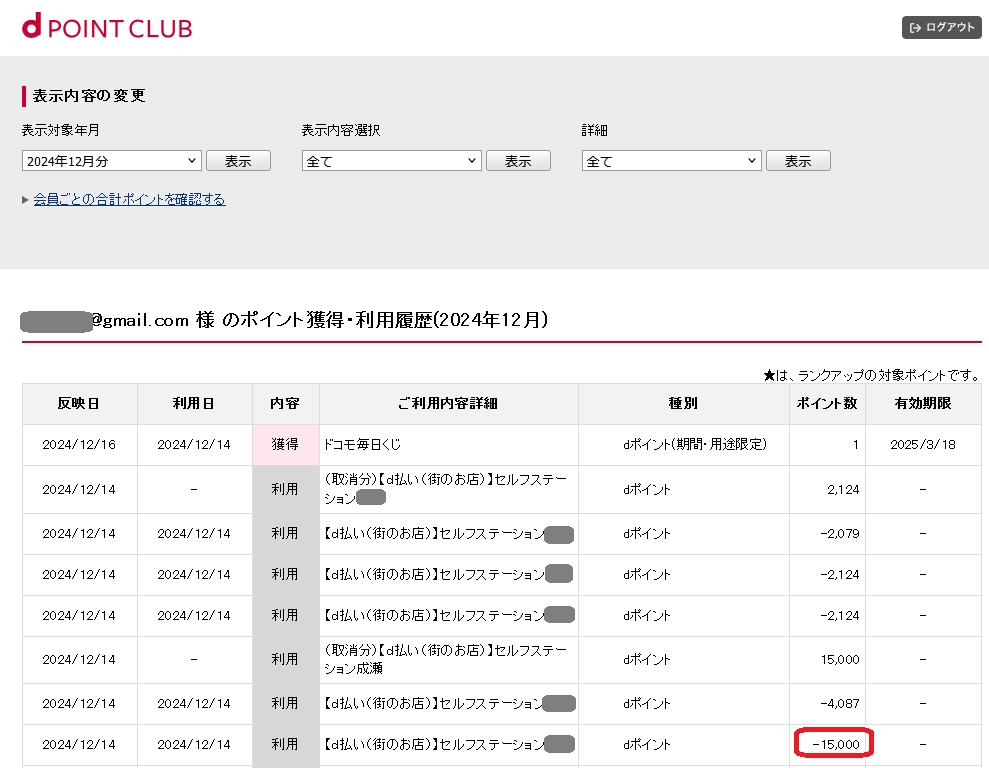Screen dimensions: 989x768
Task: Open the 詳細 dropdown set to 全て
Action: (x=672, y=161)
